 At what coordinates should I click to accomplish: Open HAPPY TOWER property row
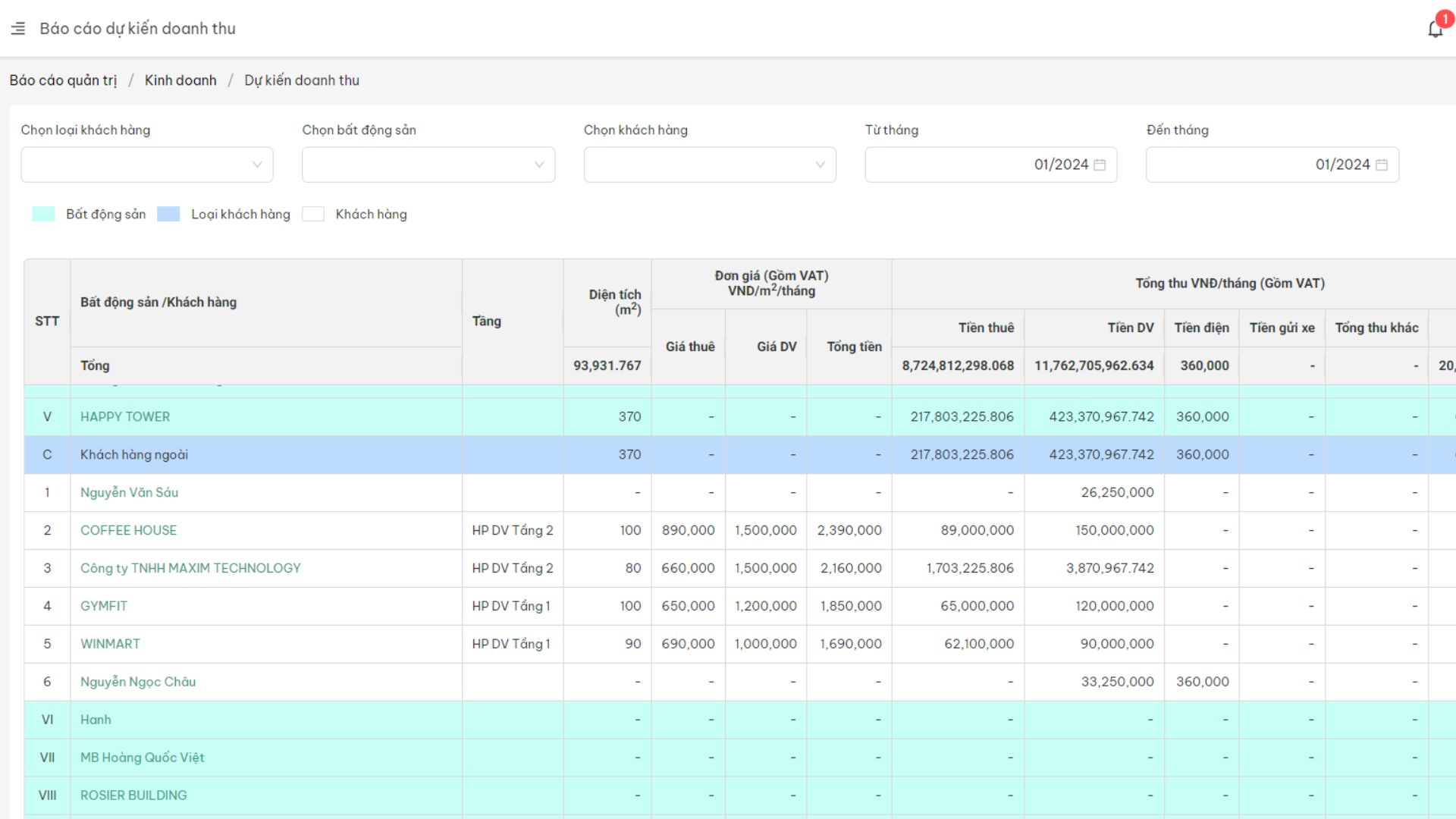point(125,417)
